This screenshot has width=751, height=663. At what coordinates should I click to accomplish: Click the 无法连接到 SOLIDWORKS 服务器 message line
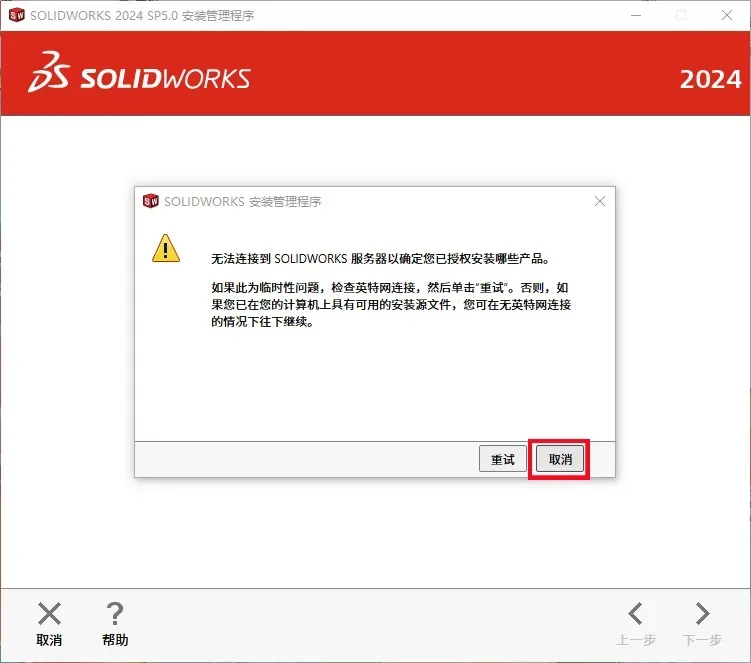point(380,259)
